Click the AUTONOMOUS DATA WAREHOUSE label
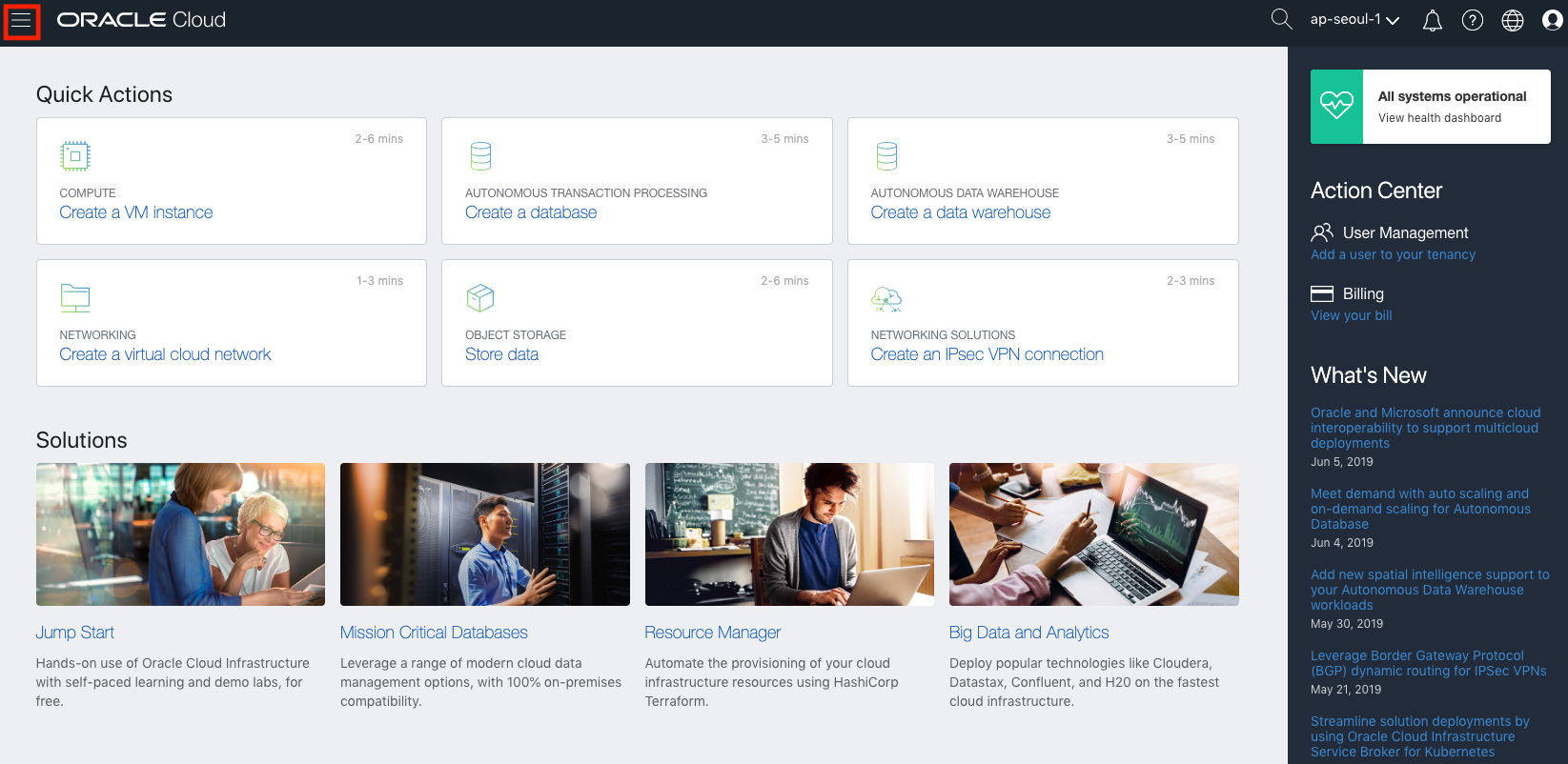 point(965,192)
